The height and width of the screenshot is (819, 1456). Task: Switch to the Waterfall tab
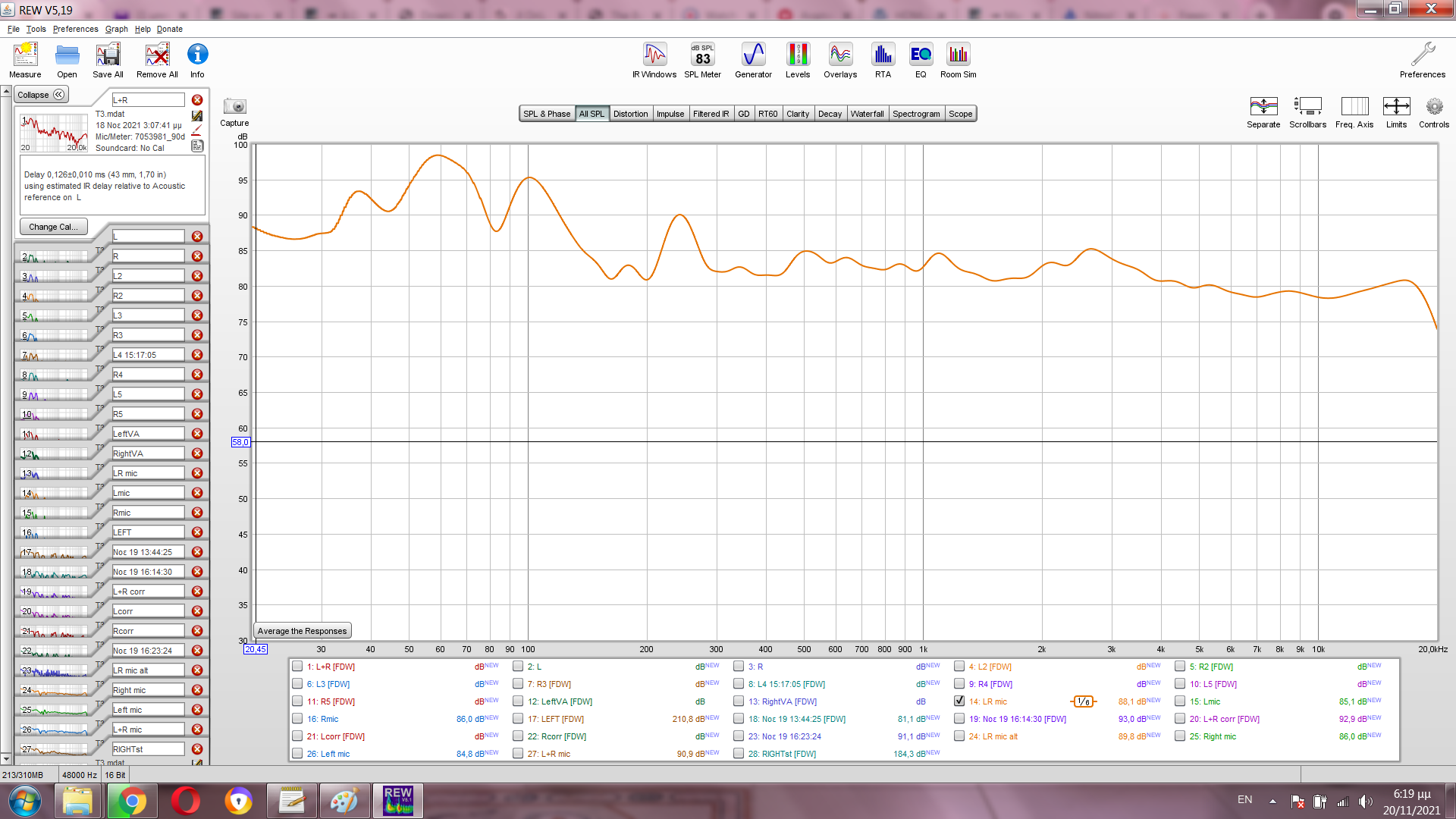(x=867, y=114)
